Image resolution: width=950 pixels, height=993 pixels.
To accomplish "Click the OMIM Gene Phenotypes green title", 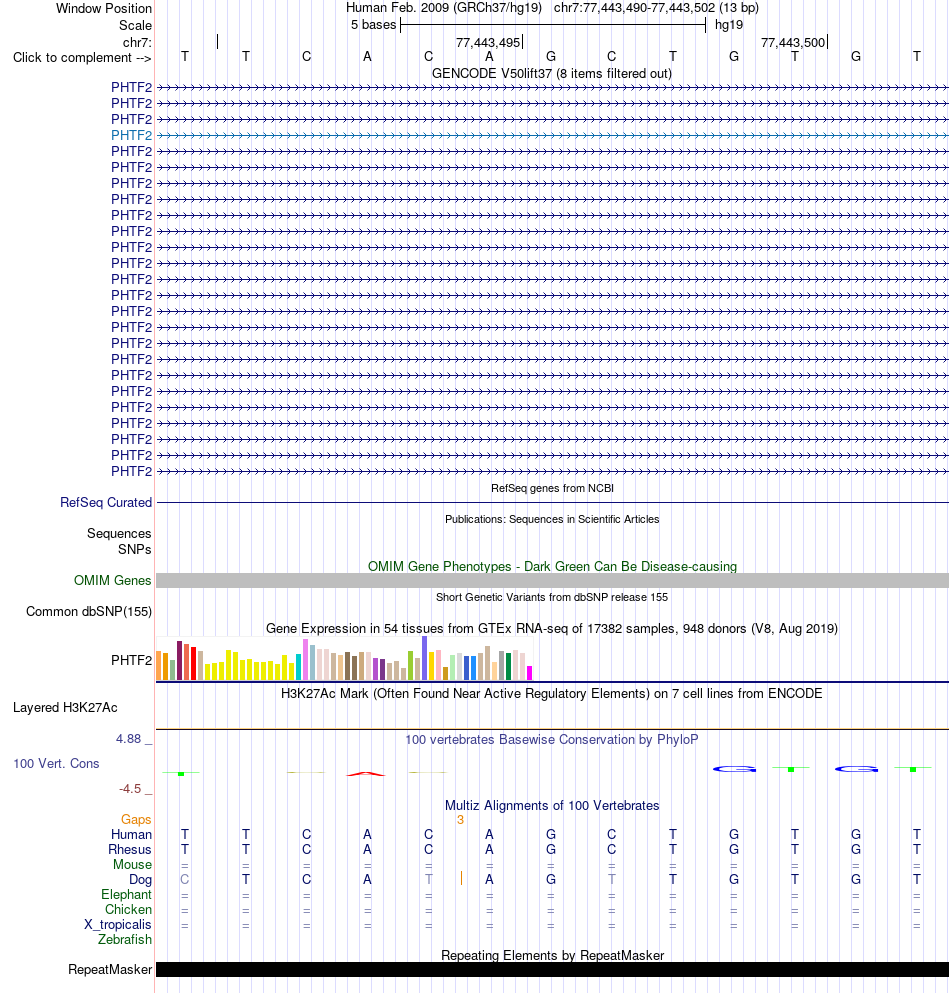I will click(552, 566).
